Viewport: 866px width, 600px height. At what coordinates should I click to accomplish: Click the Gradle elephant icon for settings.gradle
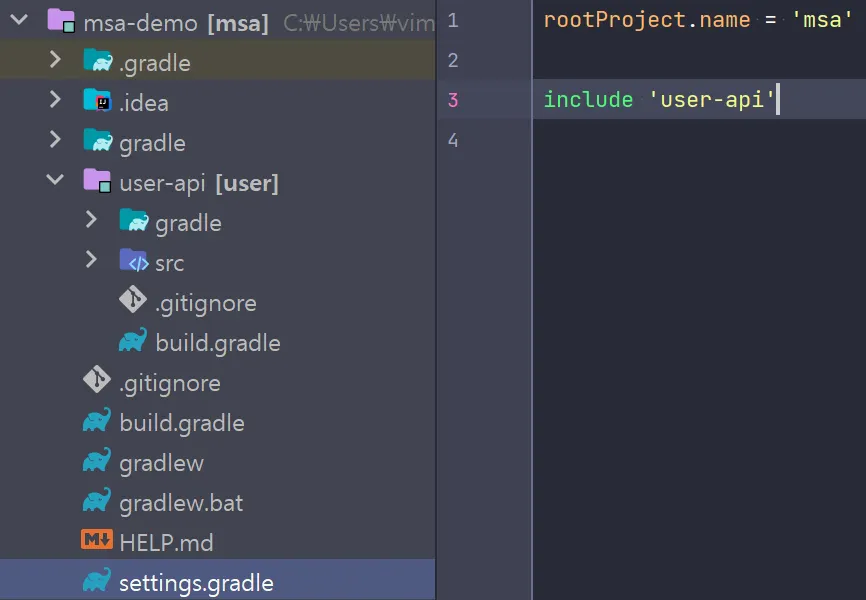point(97,582)
